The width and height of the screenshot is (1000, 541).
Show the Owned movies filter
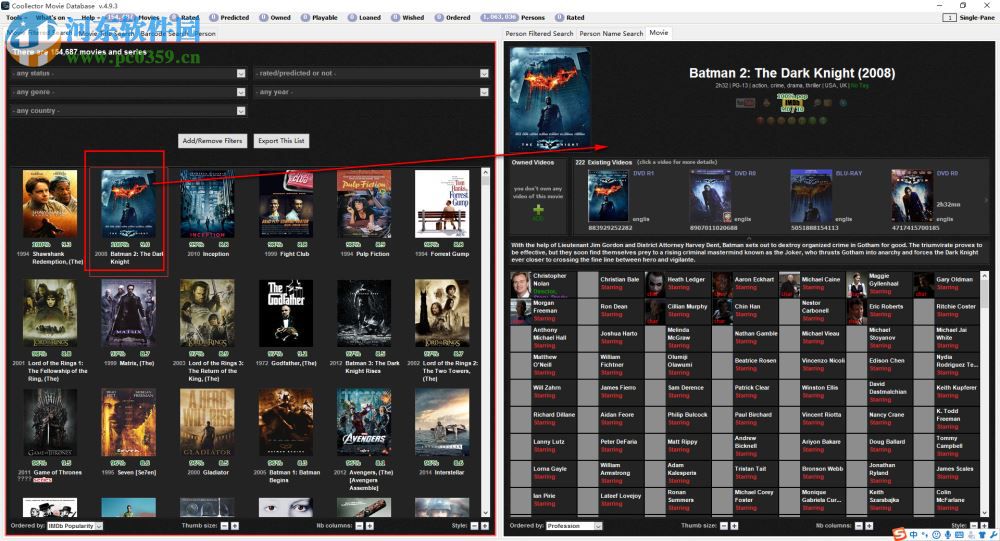coord(275,18)
